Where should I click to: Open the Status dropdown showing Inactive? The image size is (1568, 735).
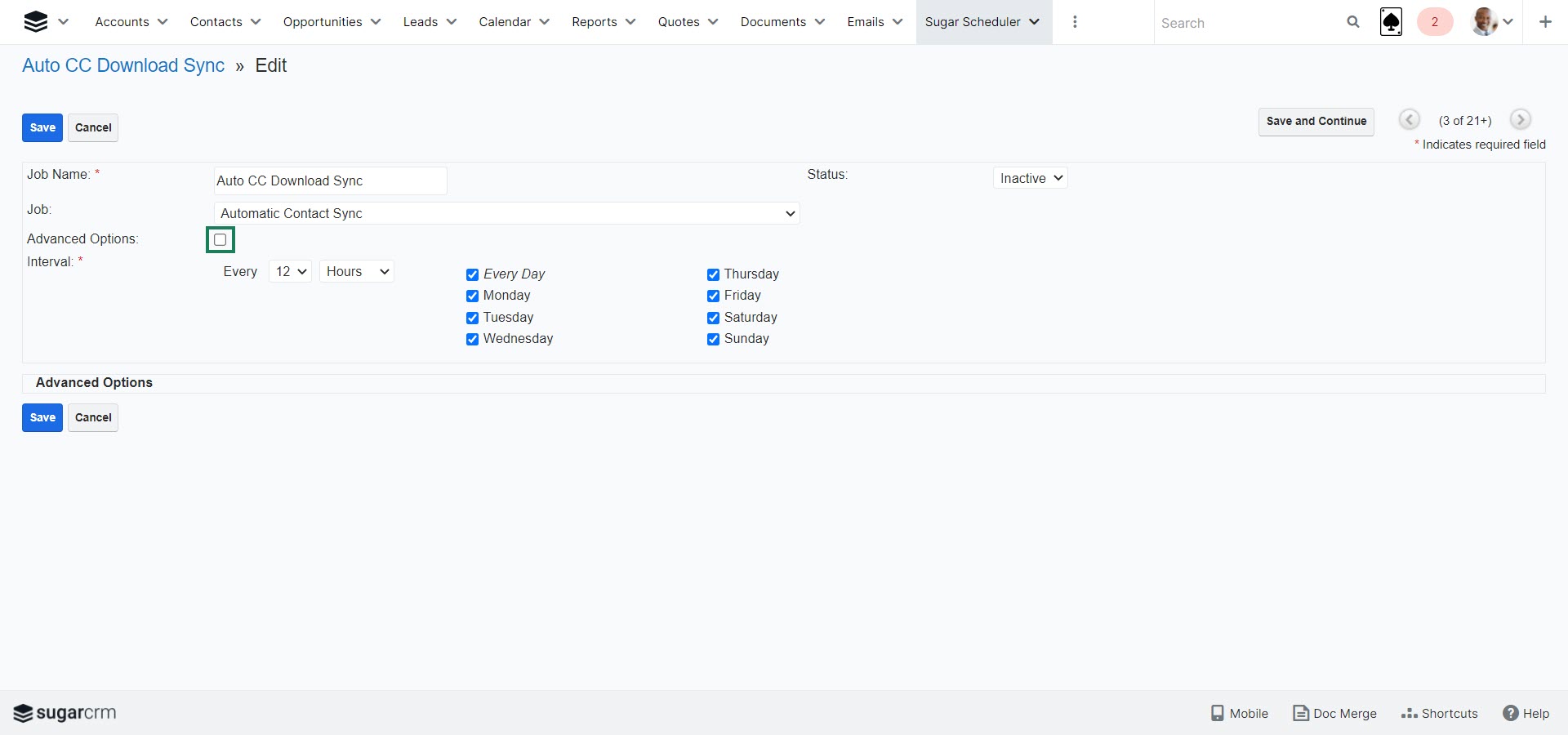pos(1030,178)
